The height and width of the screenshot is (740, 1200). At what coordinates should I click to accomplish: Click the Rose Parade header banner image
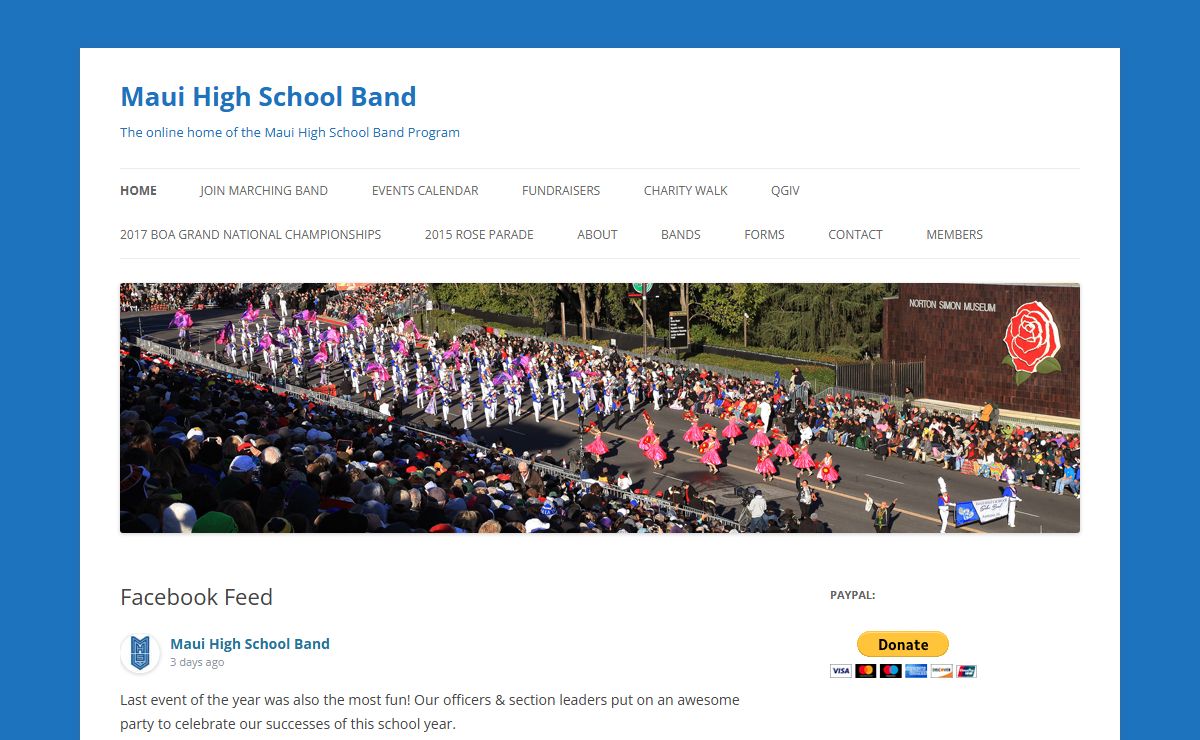coord(600,408)
